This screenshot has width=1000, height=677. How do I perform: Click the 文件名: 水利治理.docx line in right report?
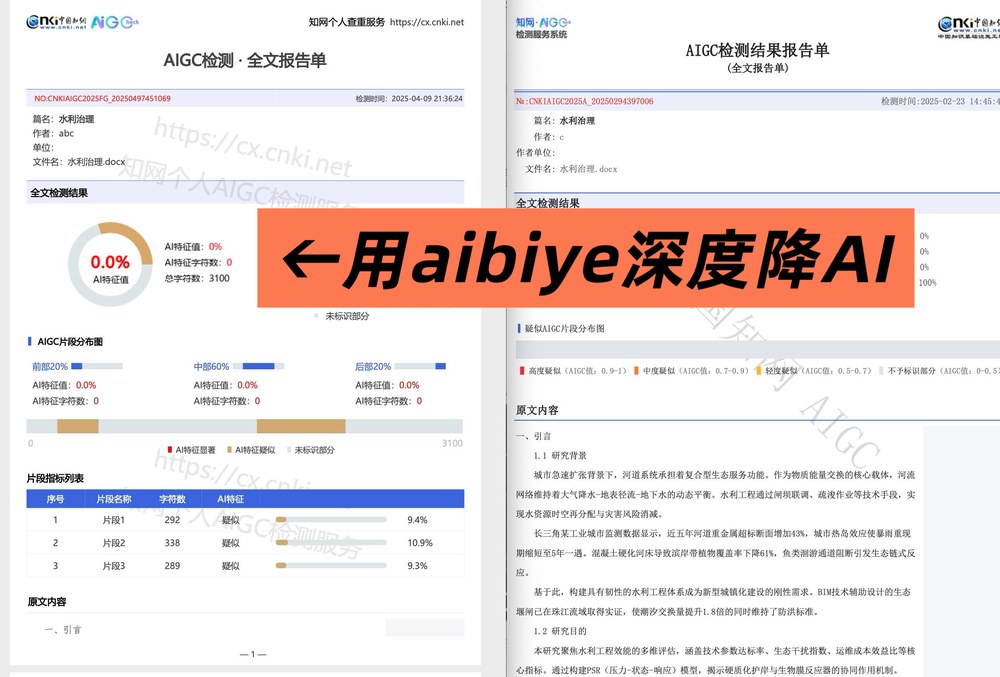[571, 169]
